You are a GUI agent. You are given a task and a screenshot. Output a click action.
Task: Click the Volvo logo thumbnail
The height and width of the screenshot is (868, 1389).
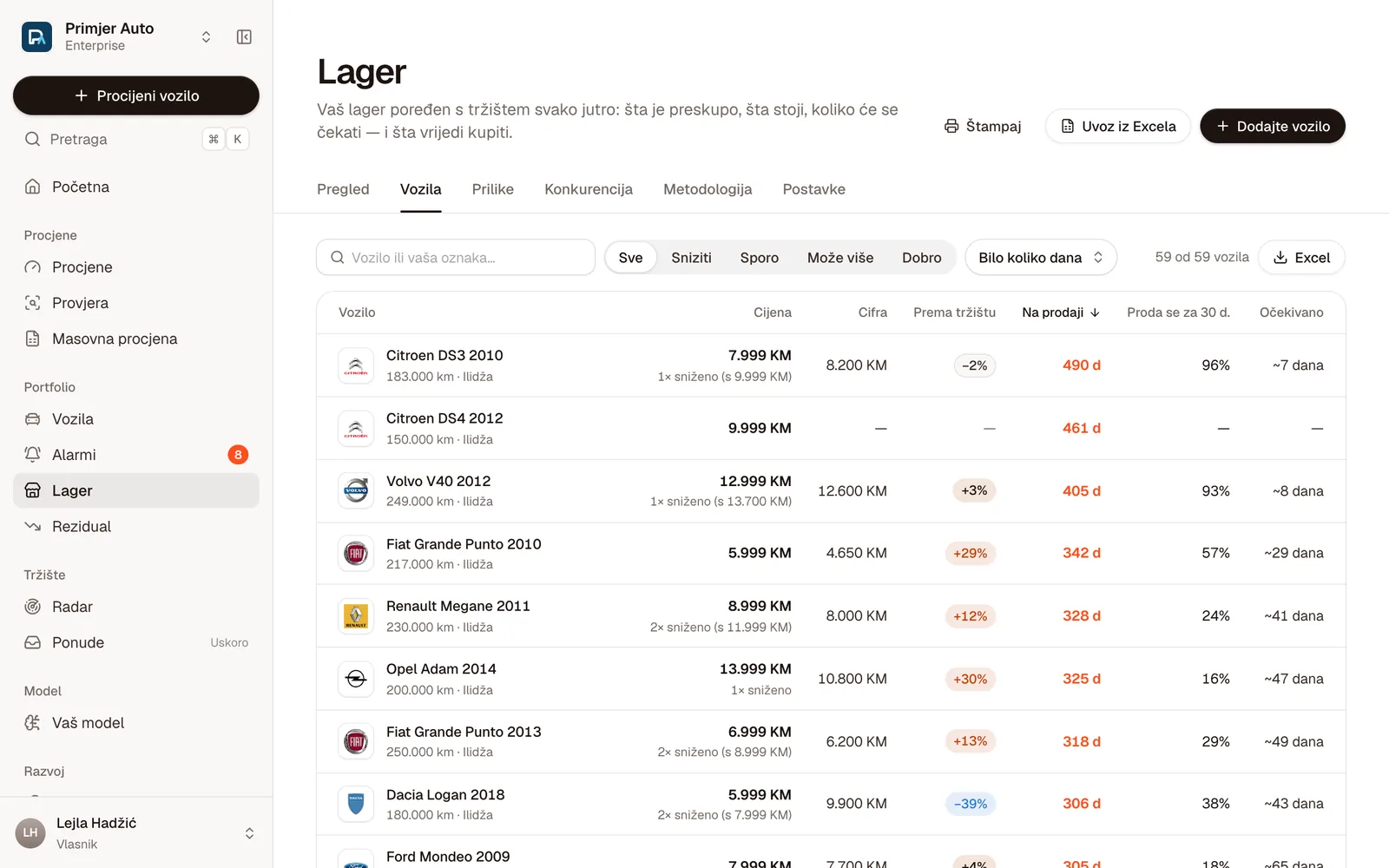click(356, 490)
